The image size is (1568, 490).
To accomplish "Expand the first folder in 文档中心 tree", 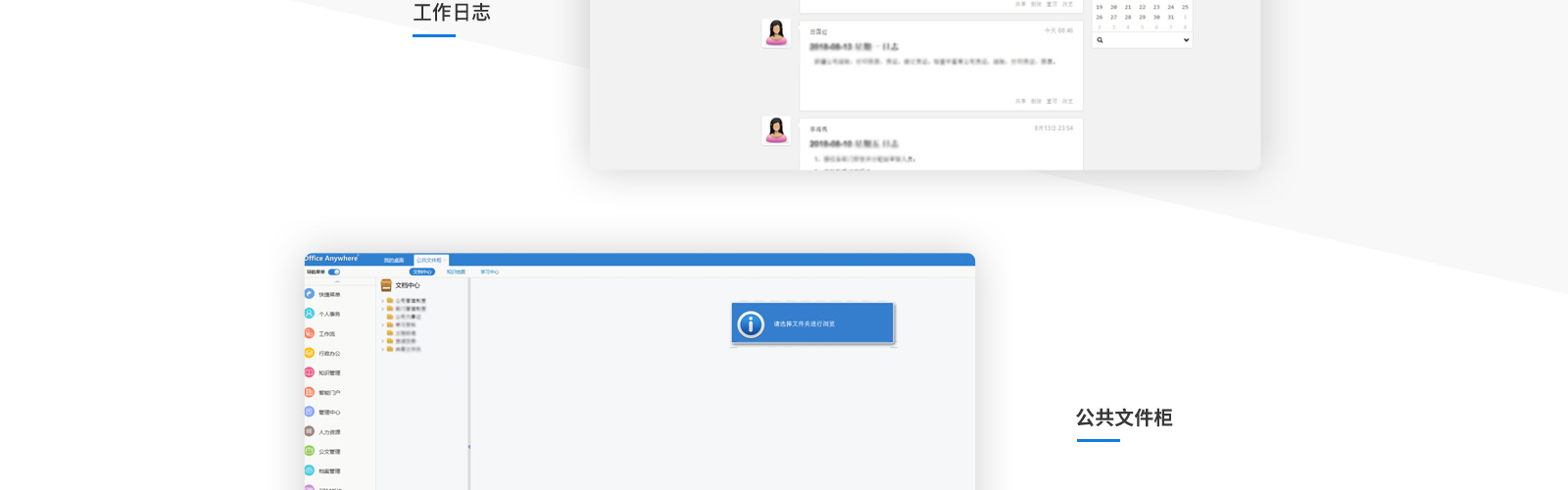I will 383,301.
